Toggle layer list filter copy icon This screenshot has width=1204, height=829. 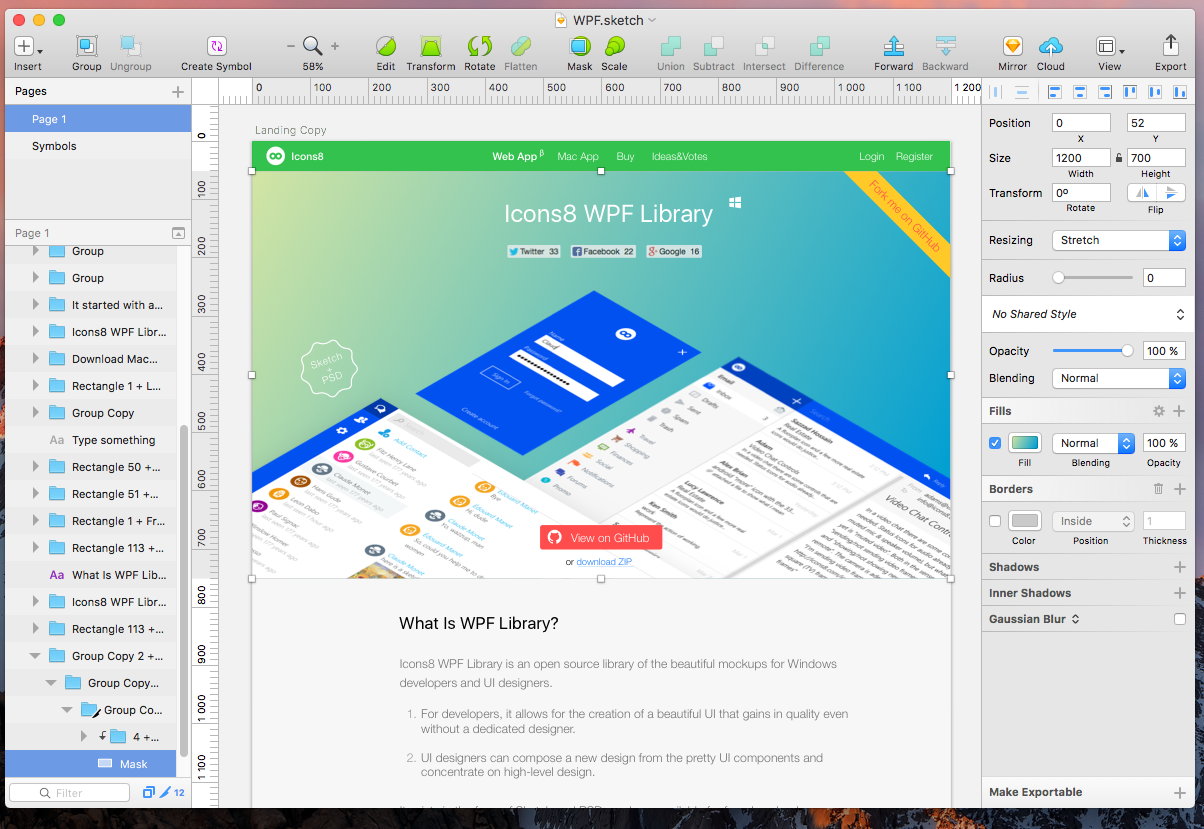pos(149,792)
